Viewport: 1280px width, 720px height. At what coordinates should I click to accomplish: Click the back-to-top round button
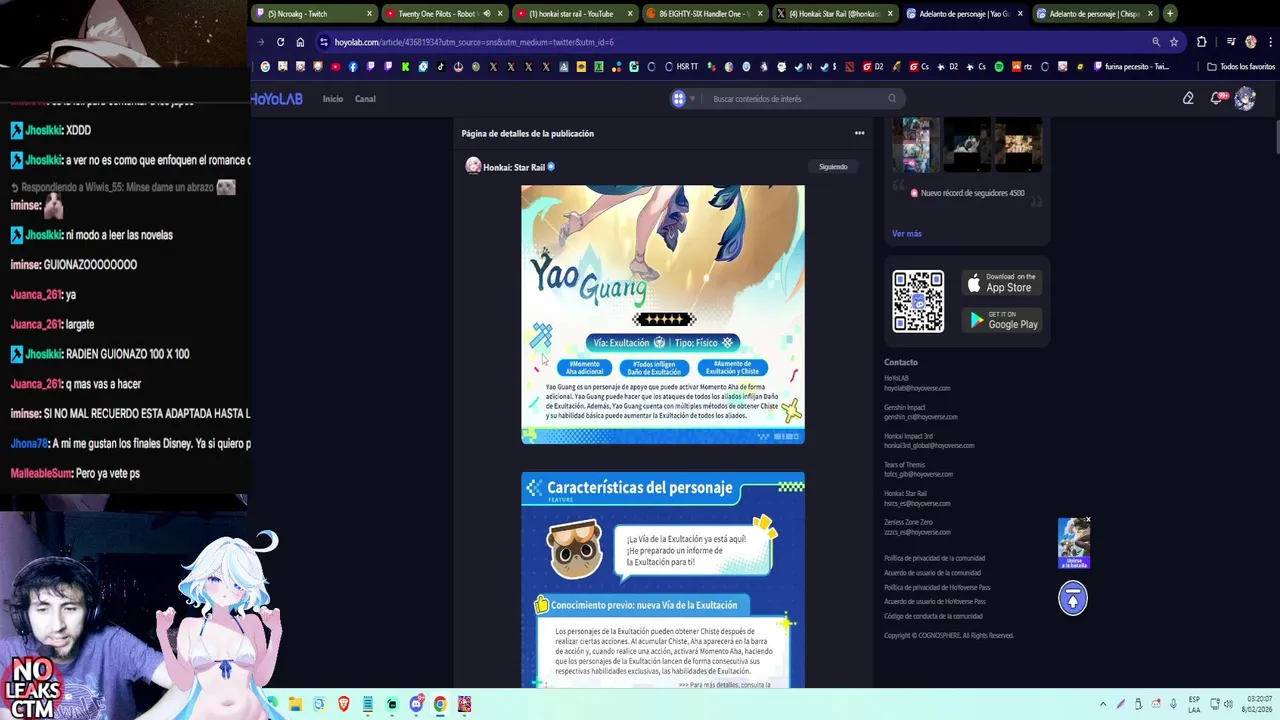[1073, 598]
